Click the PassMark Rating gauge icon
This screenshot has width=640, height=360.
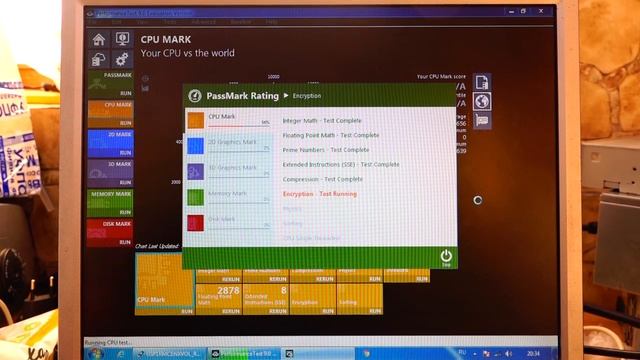tap(195, 96)
